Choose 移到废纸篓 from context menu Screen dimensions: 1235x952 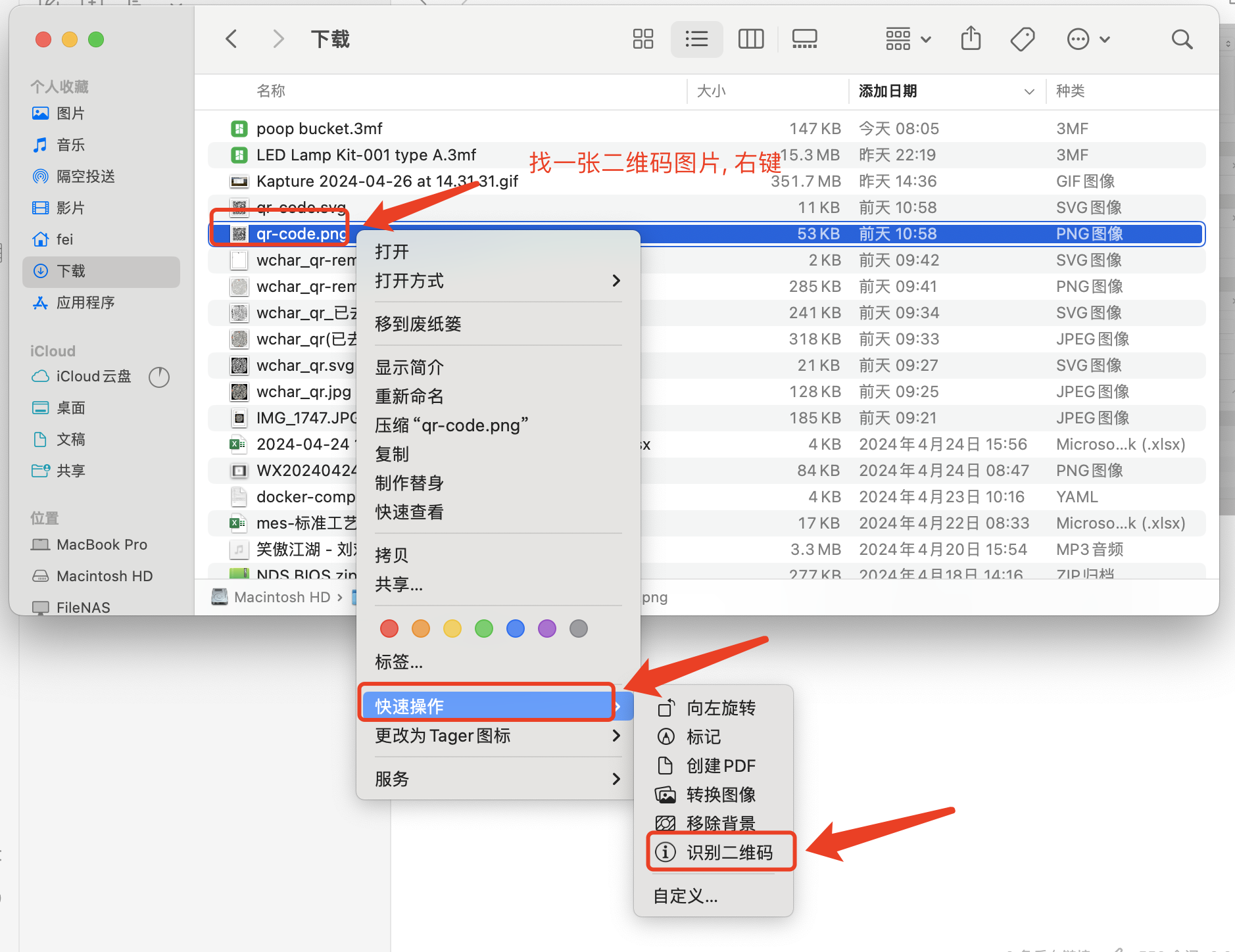point(498,323)
